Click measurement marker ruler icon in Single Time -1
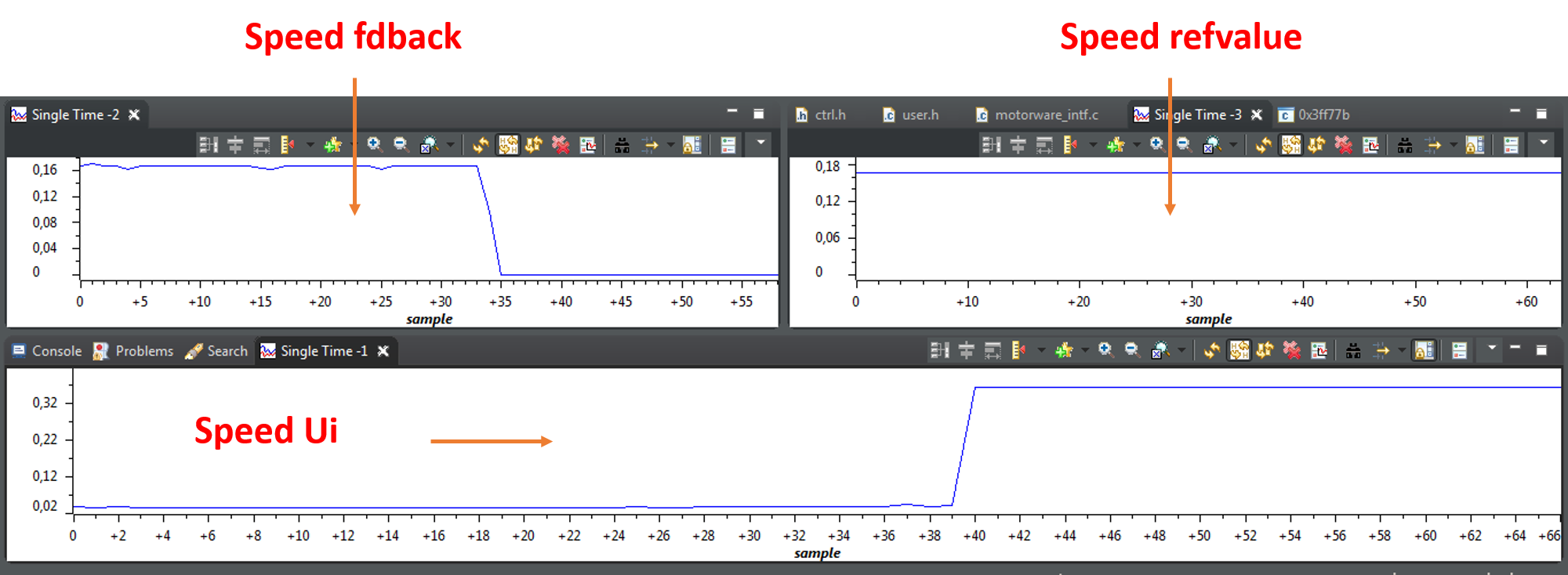 (1018, 350)
